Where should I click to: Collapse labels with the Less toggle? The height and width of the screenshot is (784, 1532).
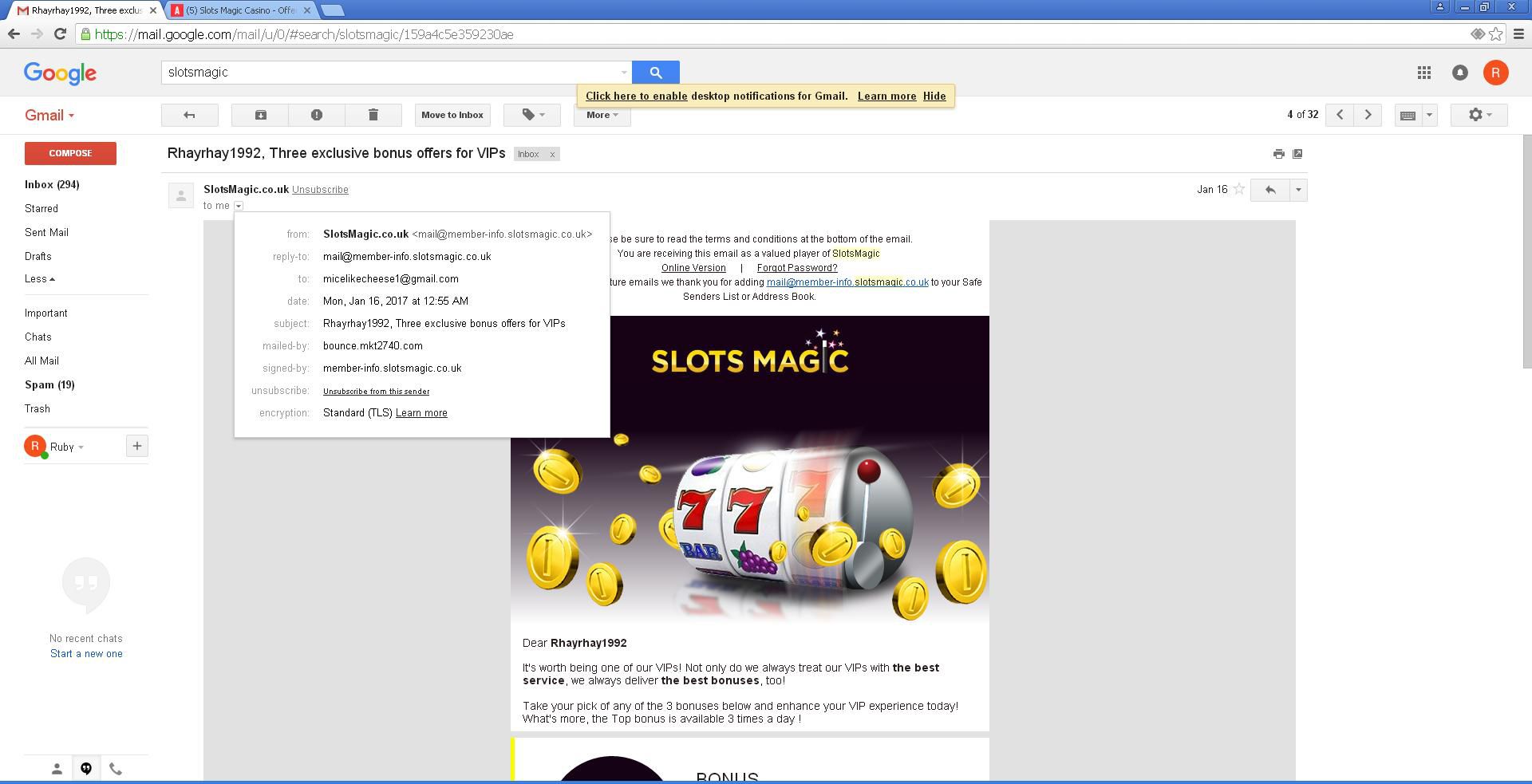pos(39,278)
